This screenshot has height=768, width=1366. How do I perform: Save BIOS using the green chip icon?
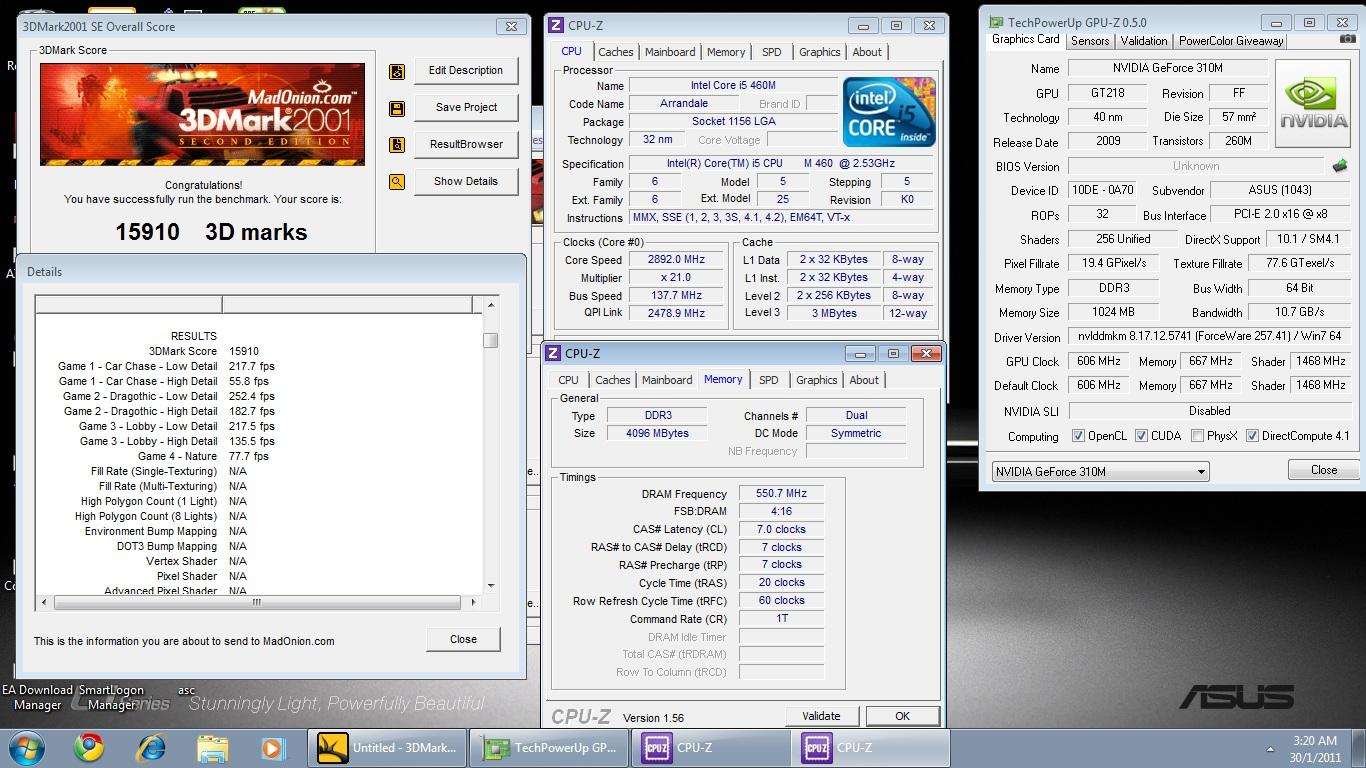[x=1340, y=166]
